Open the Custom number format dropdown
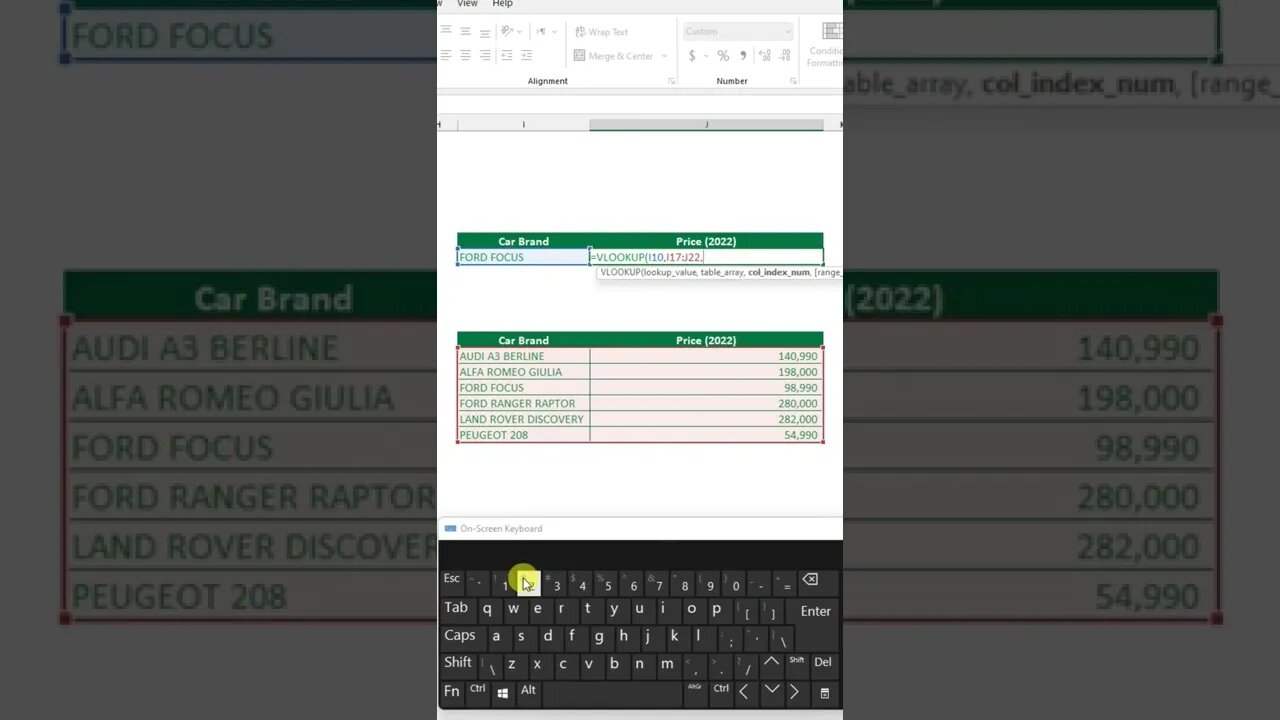Screen dimensions: 1280x720 click(739, 32)
